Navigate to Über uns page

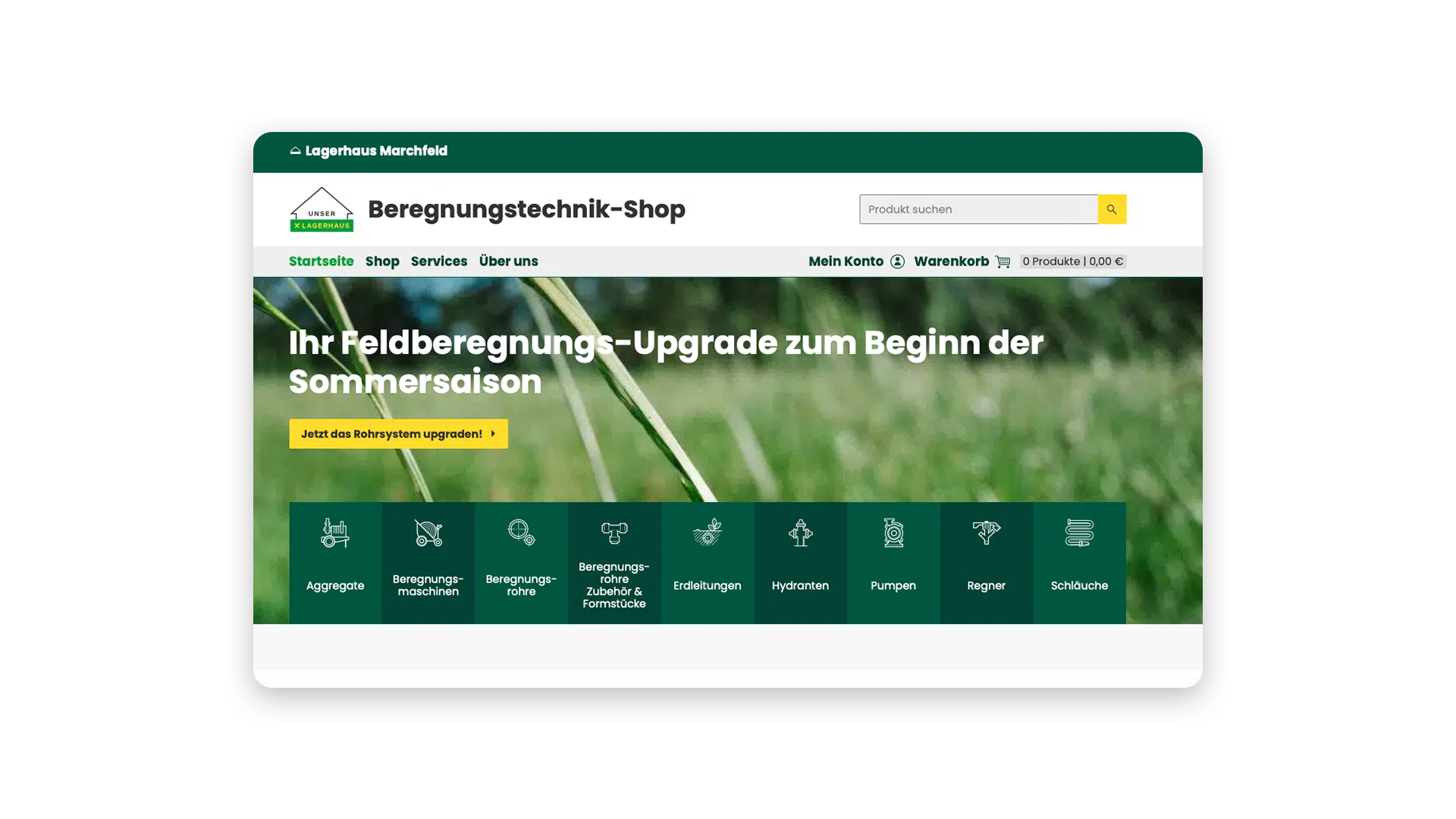(508, 262)
